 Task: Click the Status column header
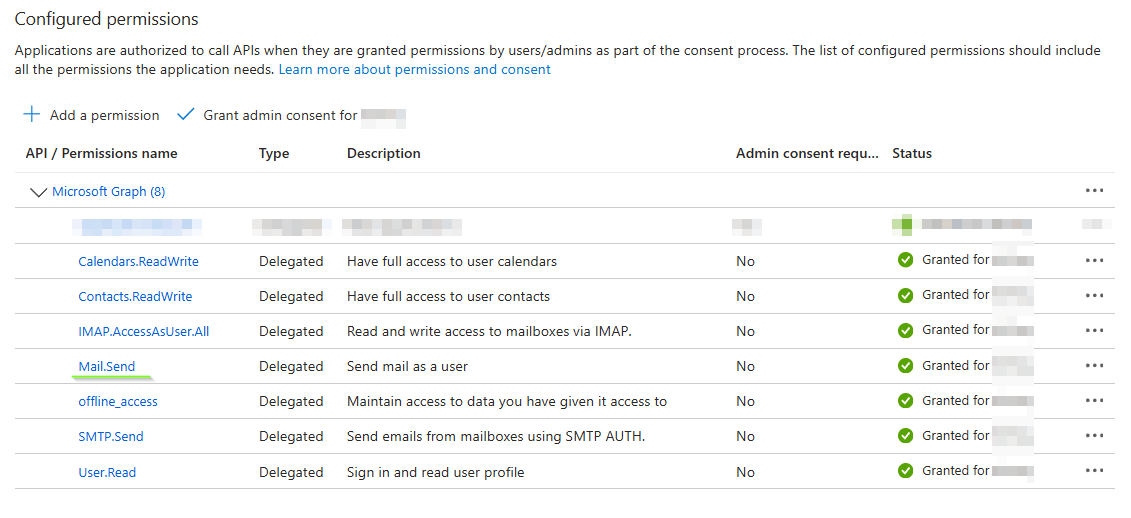tap(912, 153)
